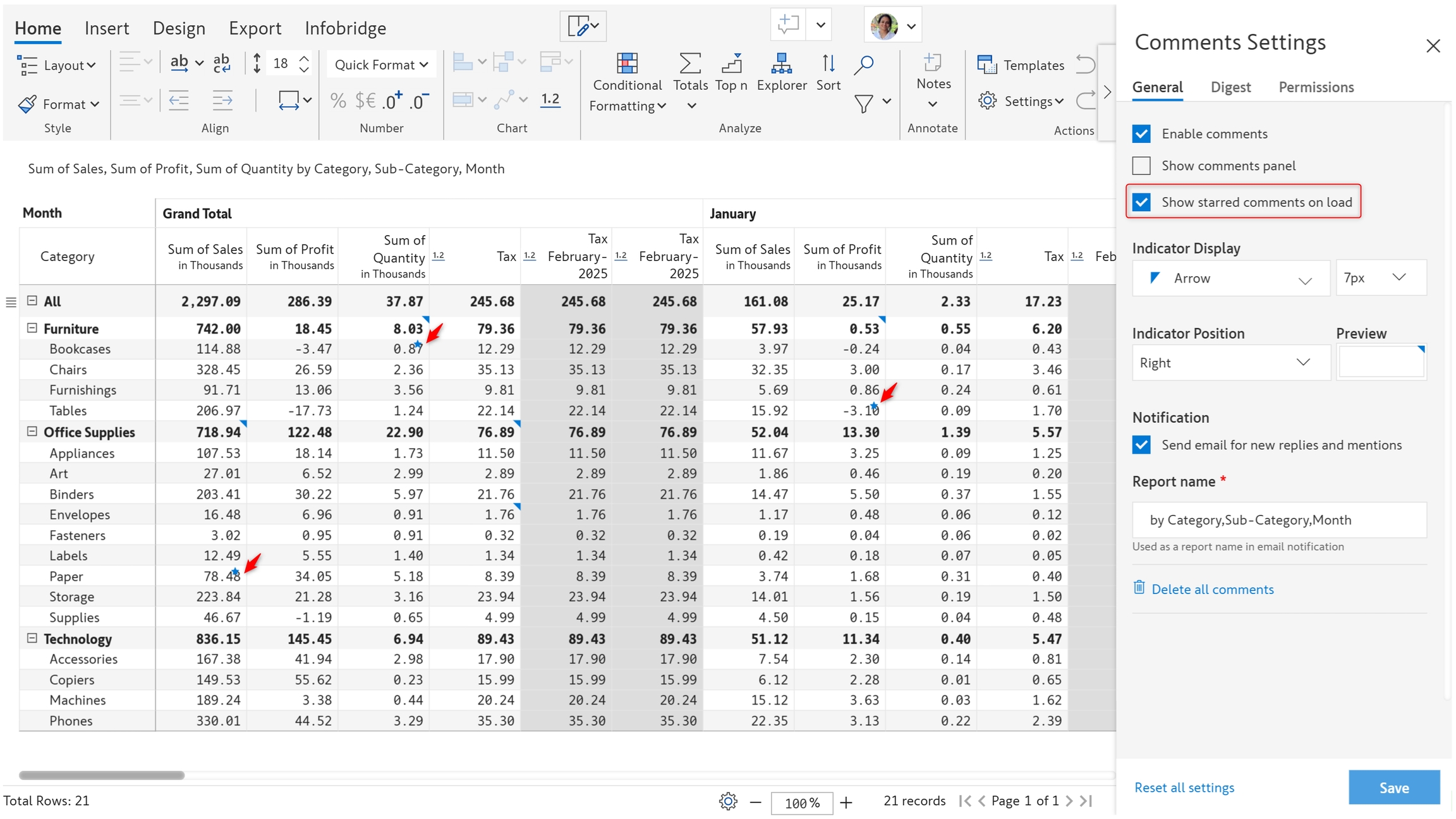Switch to the Digest tab
The image size is (1456, 819).
1230,87
